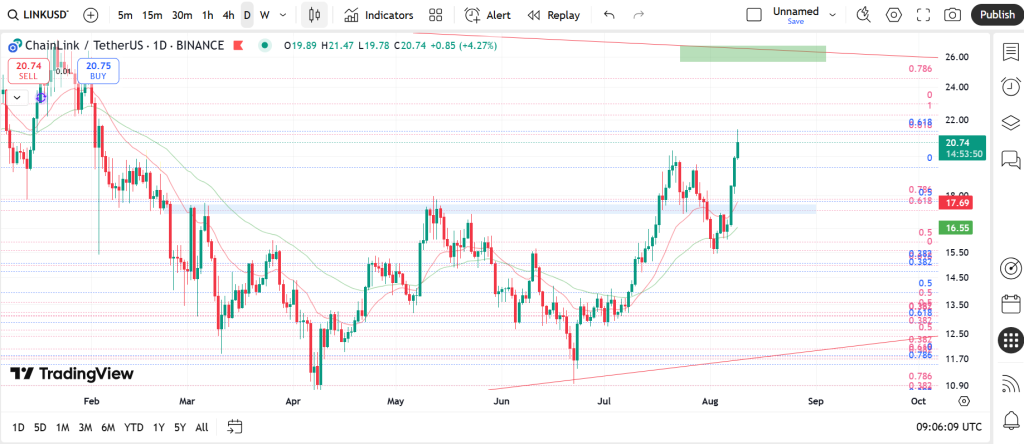Click the Publish button

pos(997,14)
